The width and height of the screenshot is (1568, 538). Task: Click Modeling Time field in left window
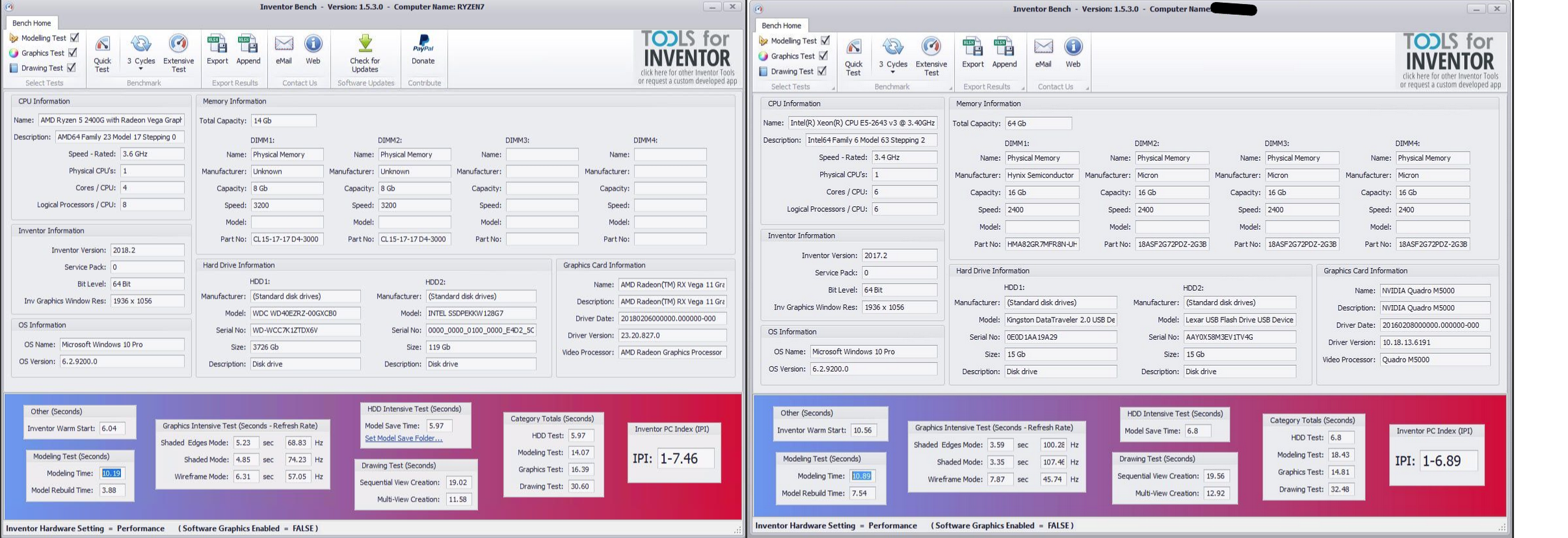coord(111,473)
